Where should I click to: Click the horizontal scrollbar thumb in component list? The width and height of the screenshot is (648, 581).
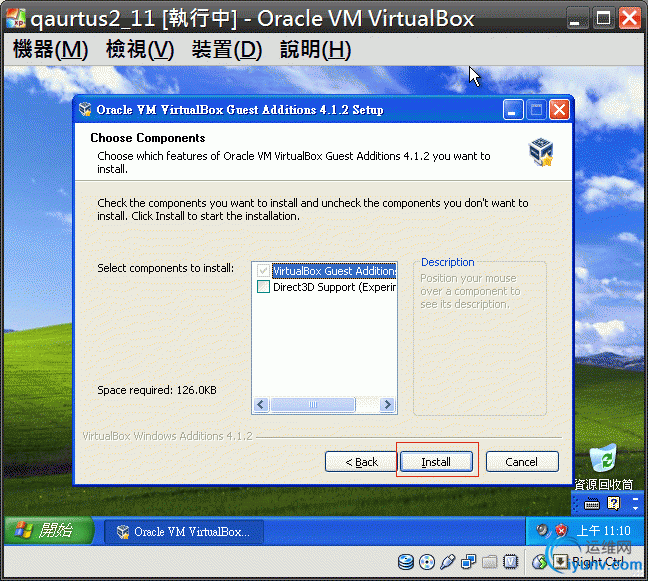coord(312,404)
